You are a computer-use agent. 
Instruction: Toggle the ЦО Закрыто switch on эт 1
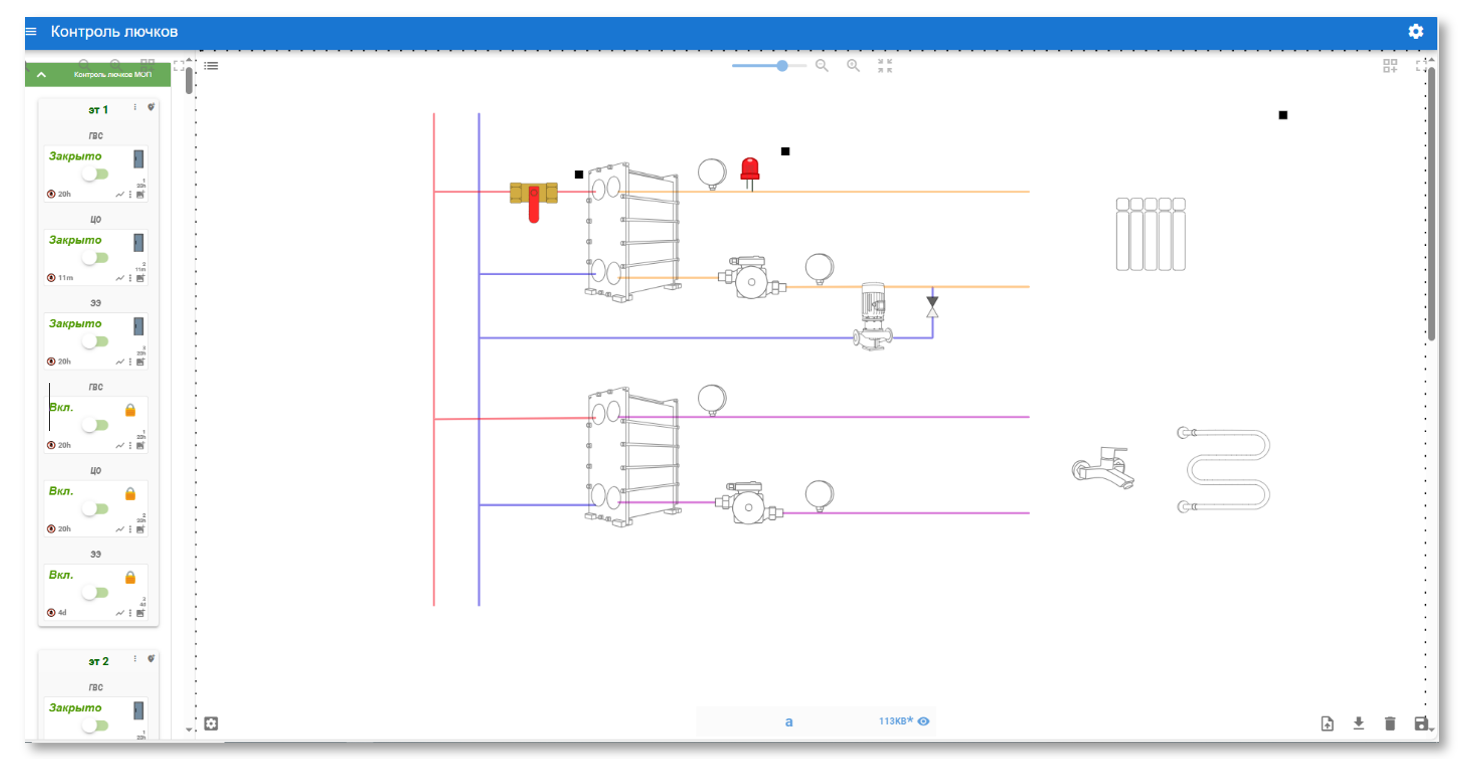pos(95,258)
